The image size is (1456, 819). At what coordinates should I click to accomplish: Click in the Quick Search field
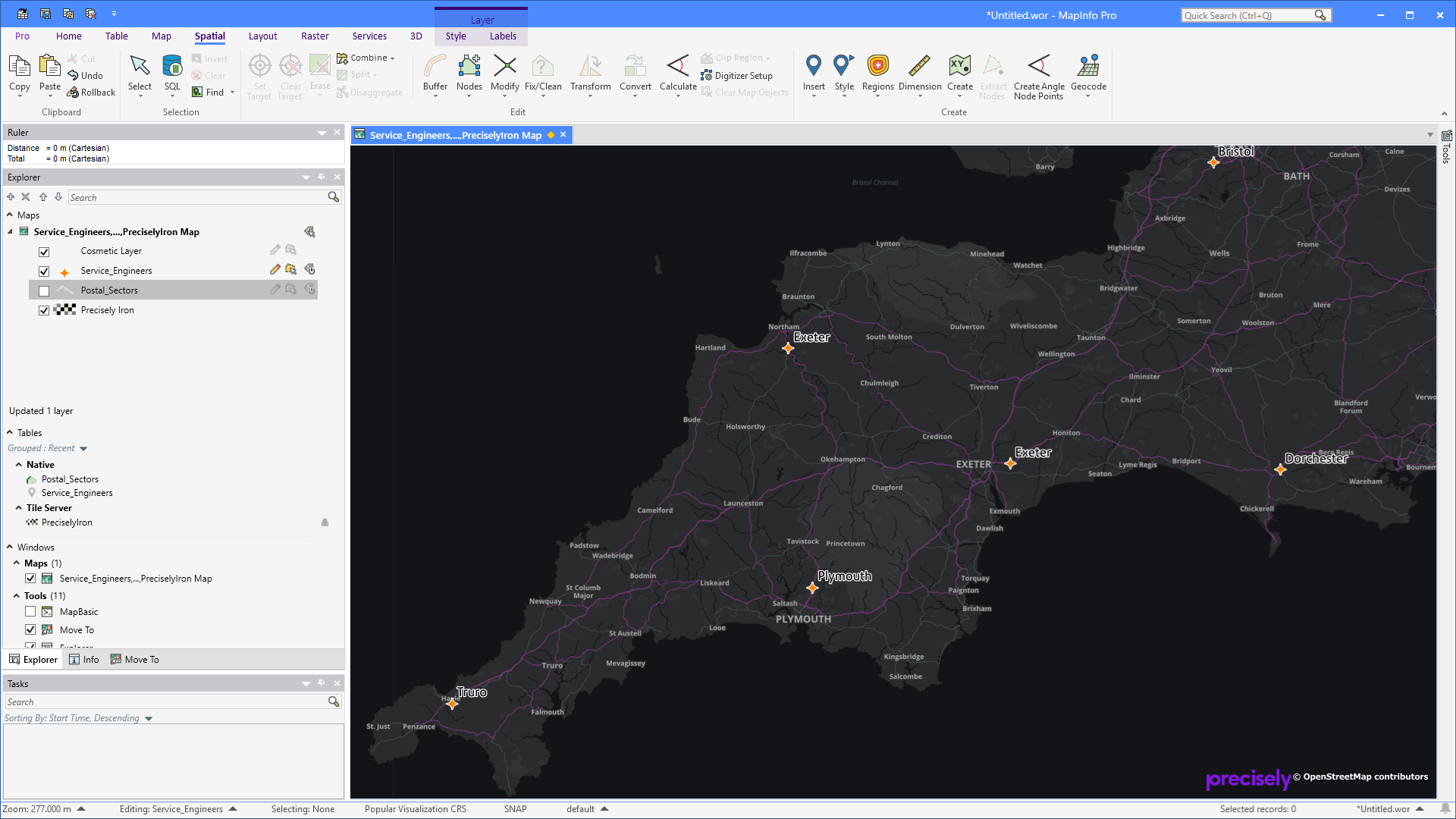[x=1247, y=15]
